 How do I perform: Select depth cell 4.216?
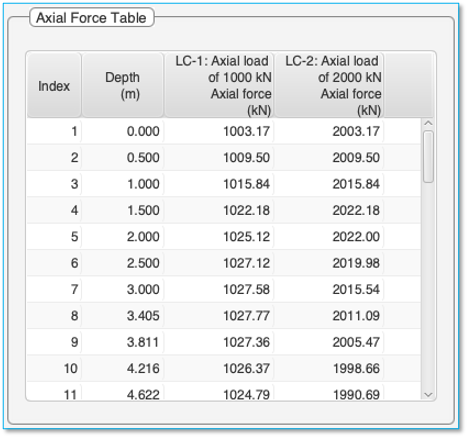(123, 369)
